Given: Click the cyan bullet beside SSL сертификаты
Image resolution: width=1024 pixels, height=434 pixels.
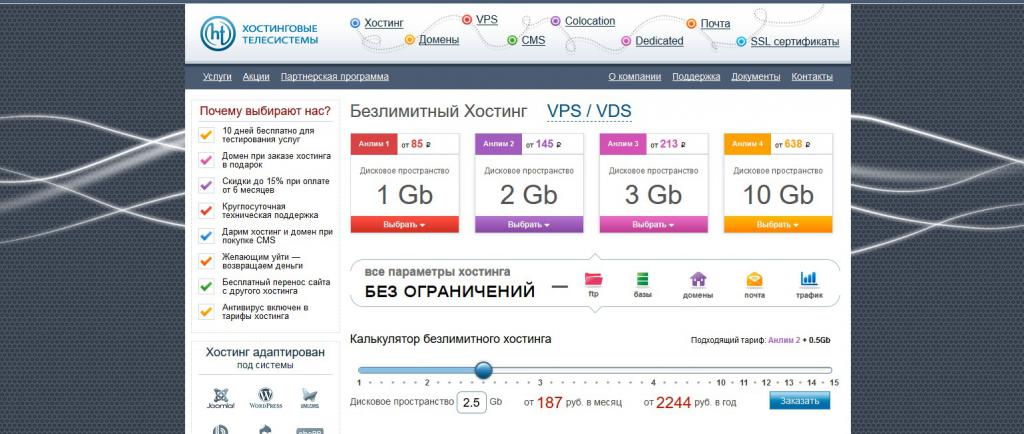Looking at the screenshot, I should point(741,42).
